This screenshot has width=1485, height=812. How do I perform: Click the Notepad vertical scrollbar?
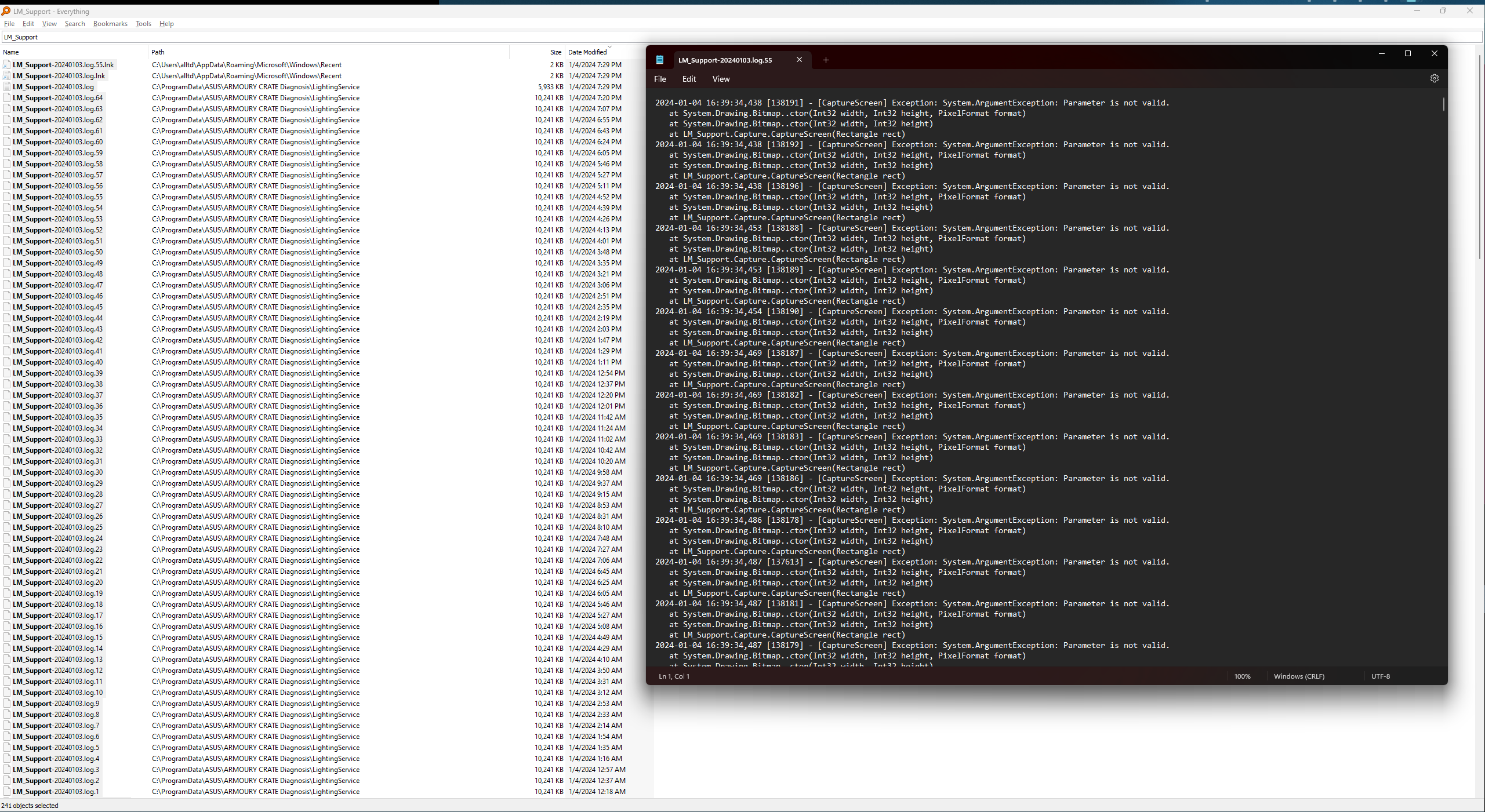point(1443,105)
